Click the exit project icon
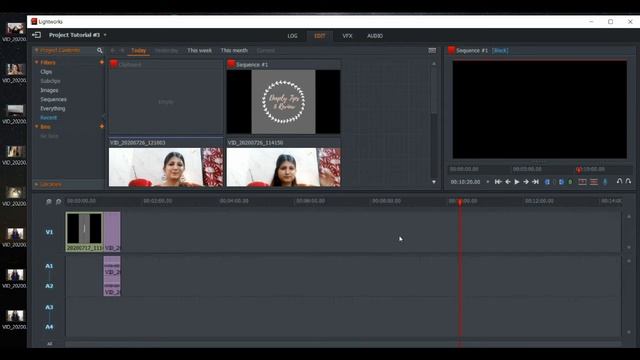Screen dimensions: 640x360 click(36, 35)
